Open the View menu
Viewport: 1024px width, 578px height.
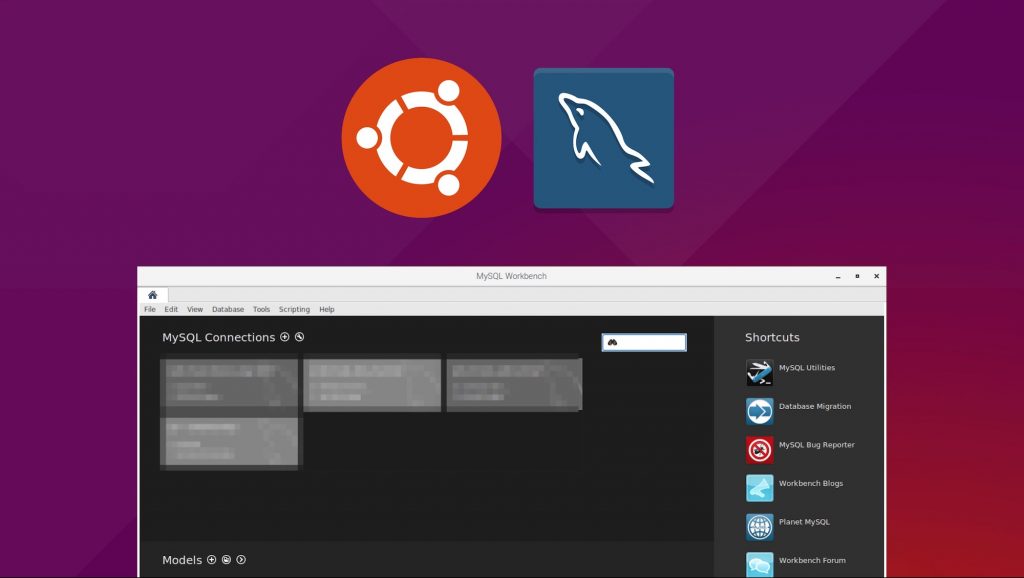point(195,310)
